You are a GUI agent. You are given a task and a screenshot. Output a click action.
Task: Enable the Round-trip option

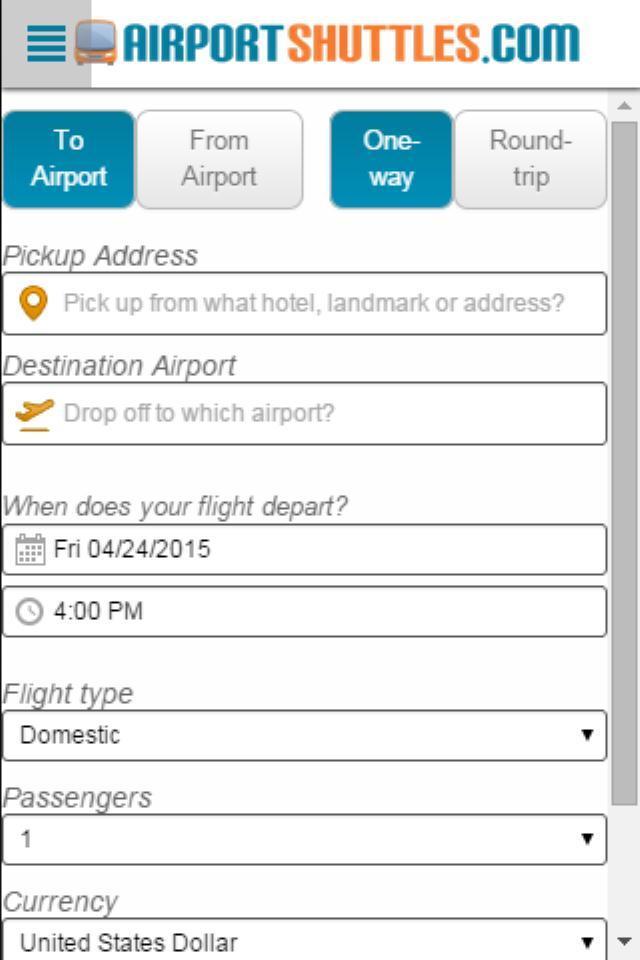[x=531, y=158]
